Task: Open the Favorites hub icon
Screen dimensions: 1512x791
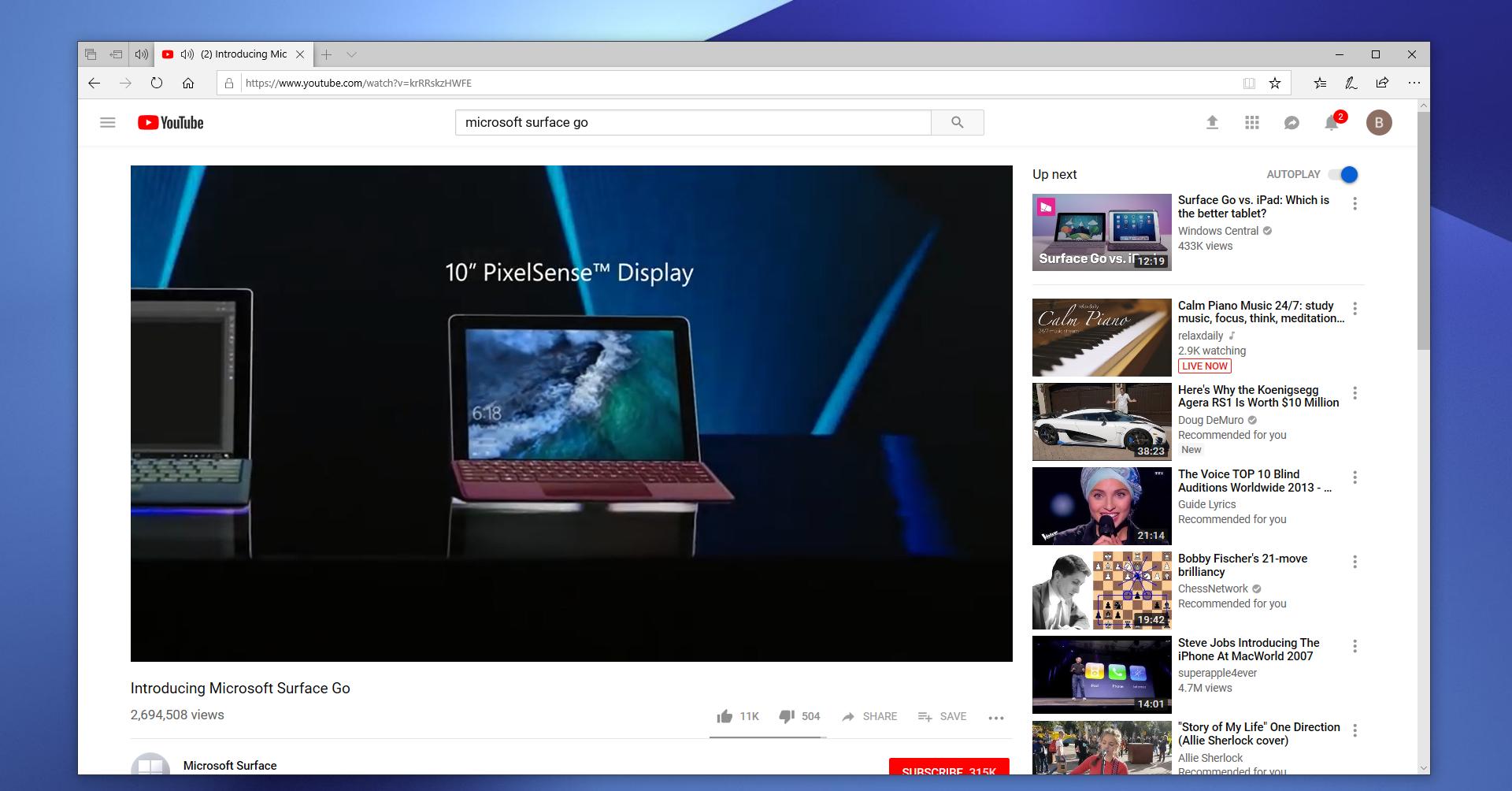Action: point(1321,83)
